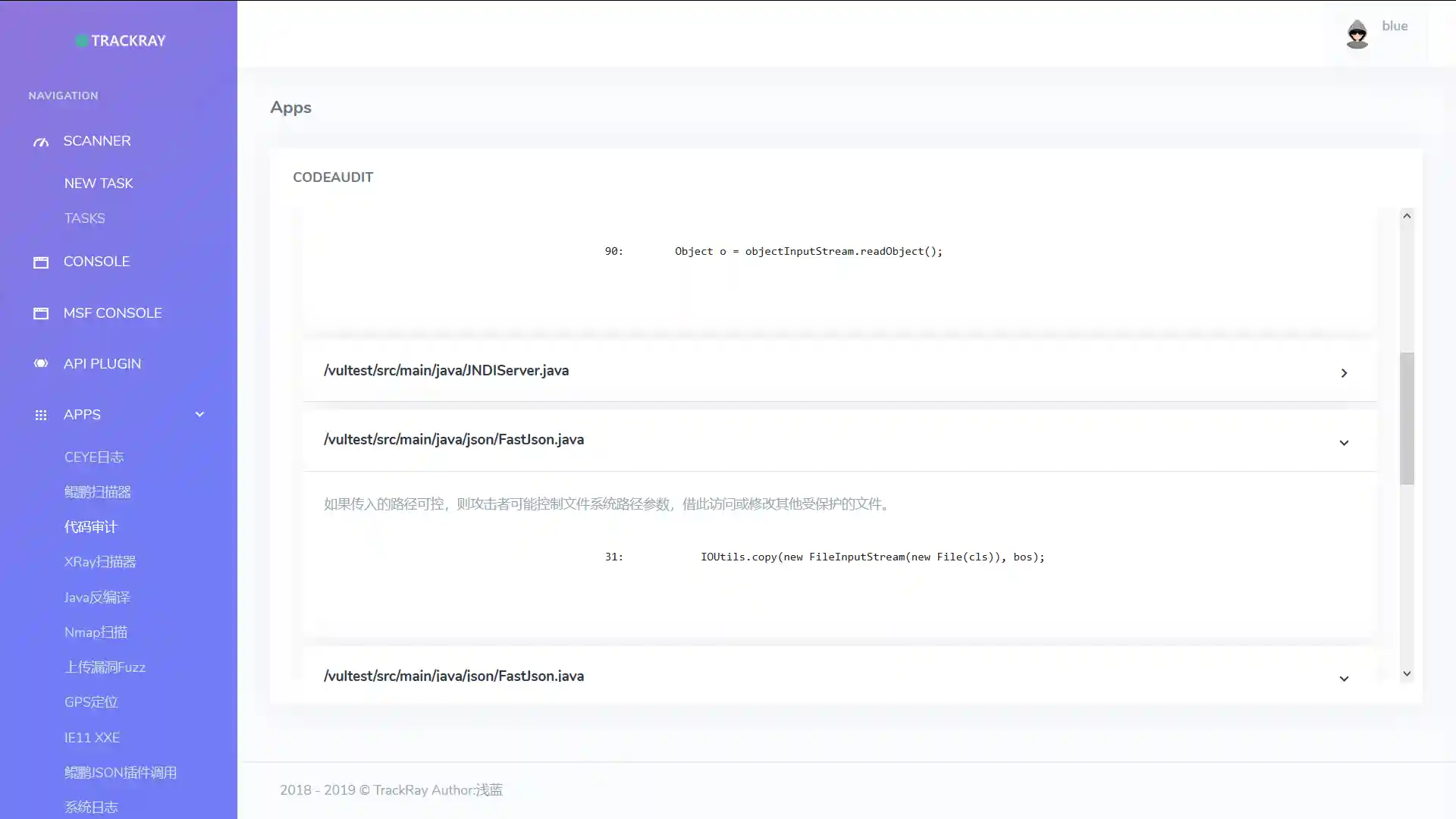Expand the JNDIServer.java result row

tap(1343, 372)
